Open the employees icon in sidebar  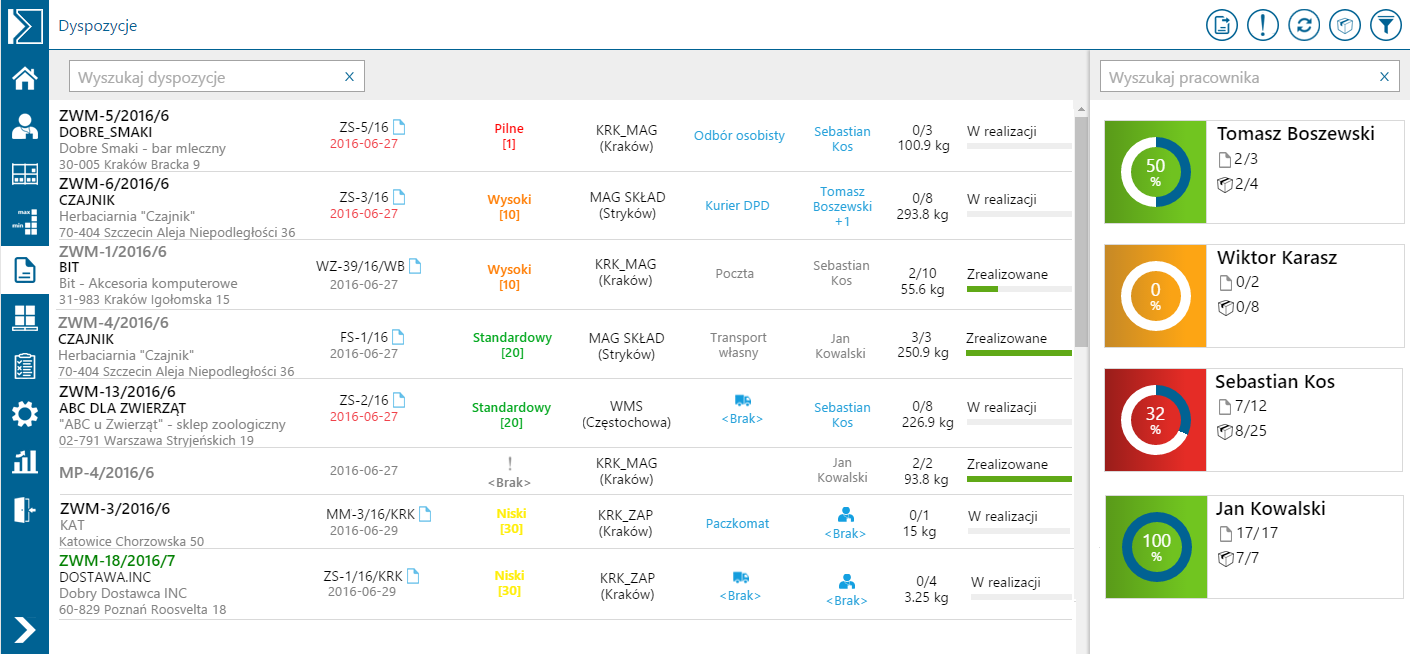(x=24, y=126)
